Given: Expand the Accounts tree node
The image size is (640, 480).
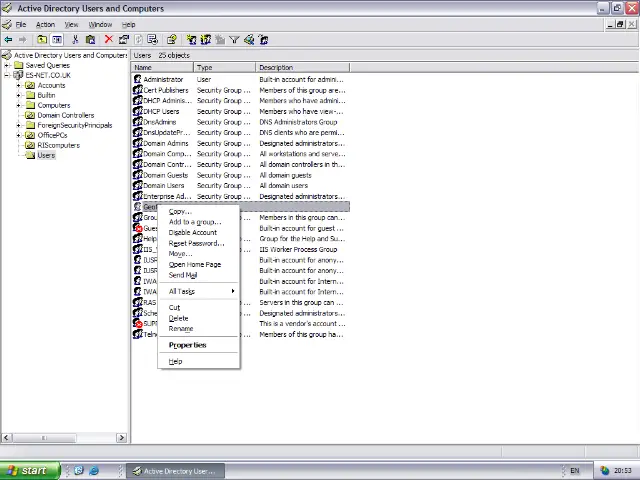Looking at the screenshot, I should [x=18, y=85].
